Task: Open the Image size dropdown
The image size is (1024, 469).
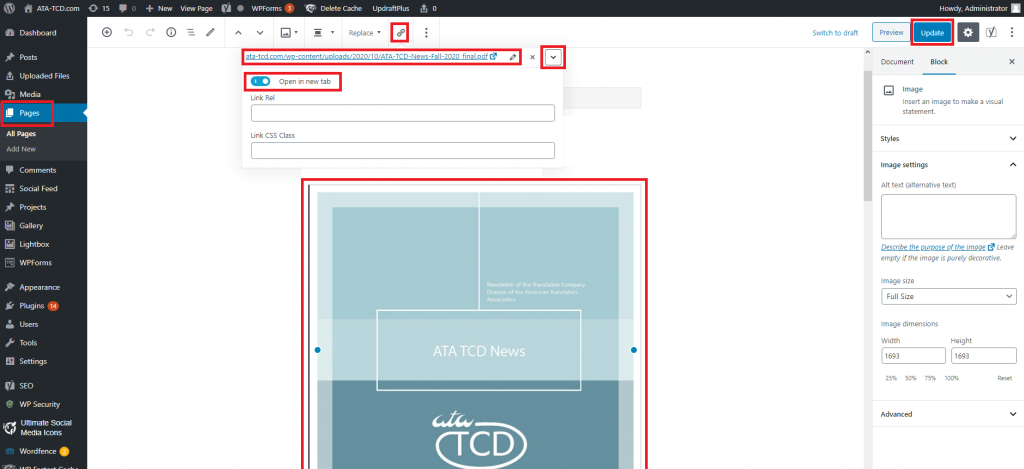Action: (948, 297)
